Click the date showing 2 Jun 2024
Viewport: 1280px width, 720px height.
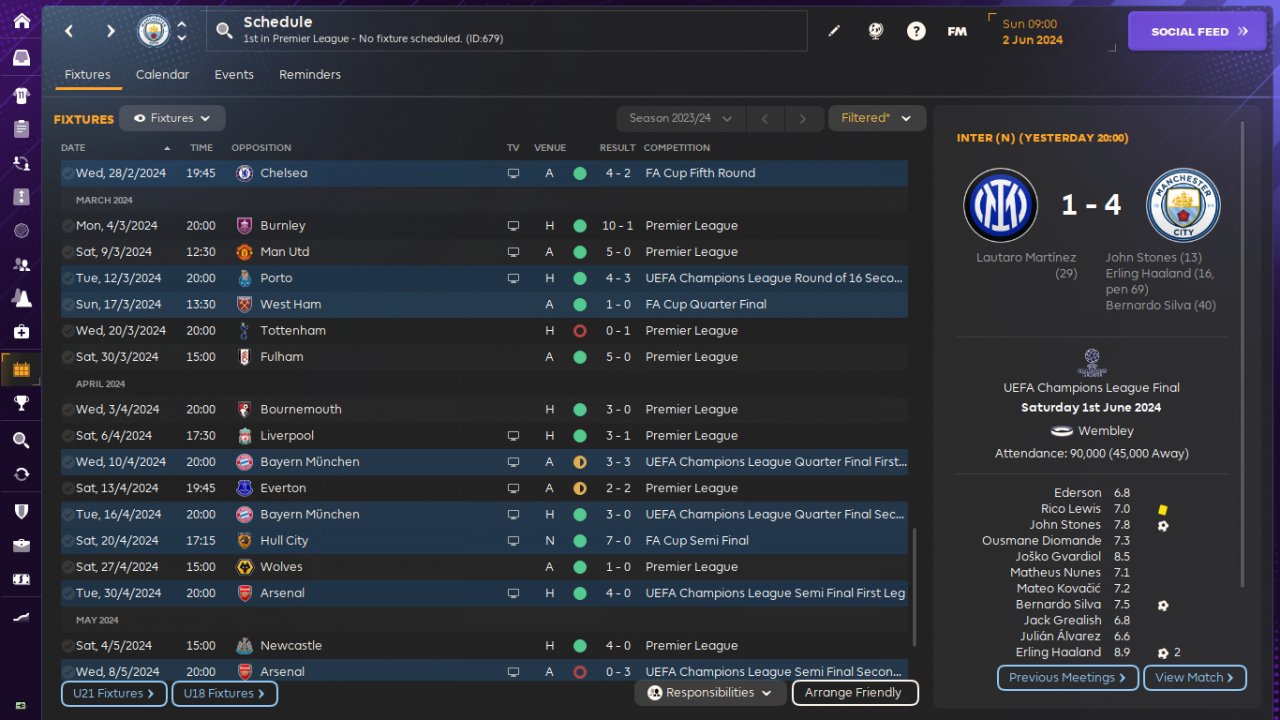[1033, 40]
